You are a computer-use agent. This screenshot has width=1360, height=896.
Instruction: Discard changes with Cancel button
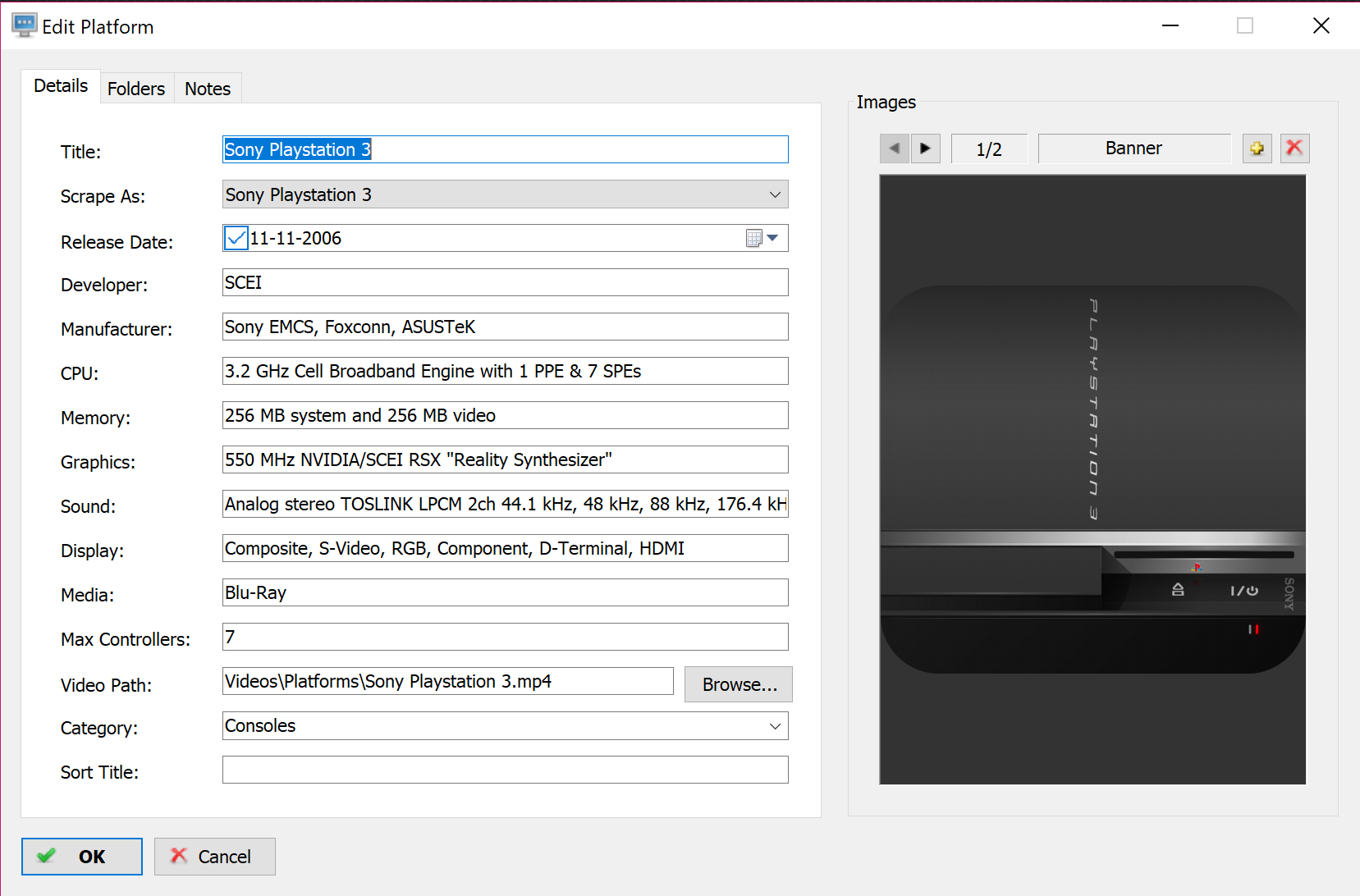click(215, 857)
